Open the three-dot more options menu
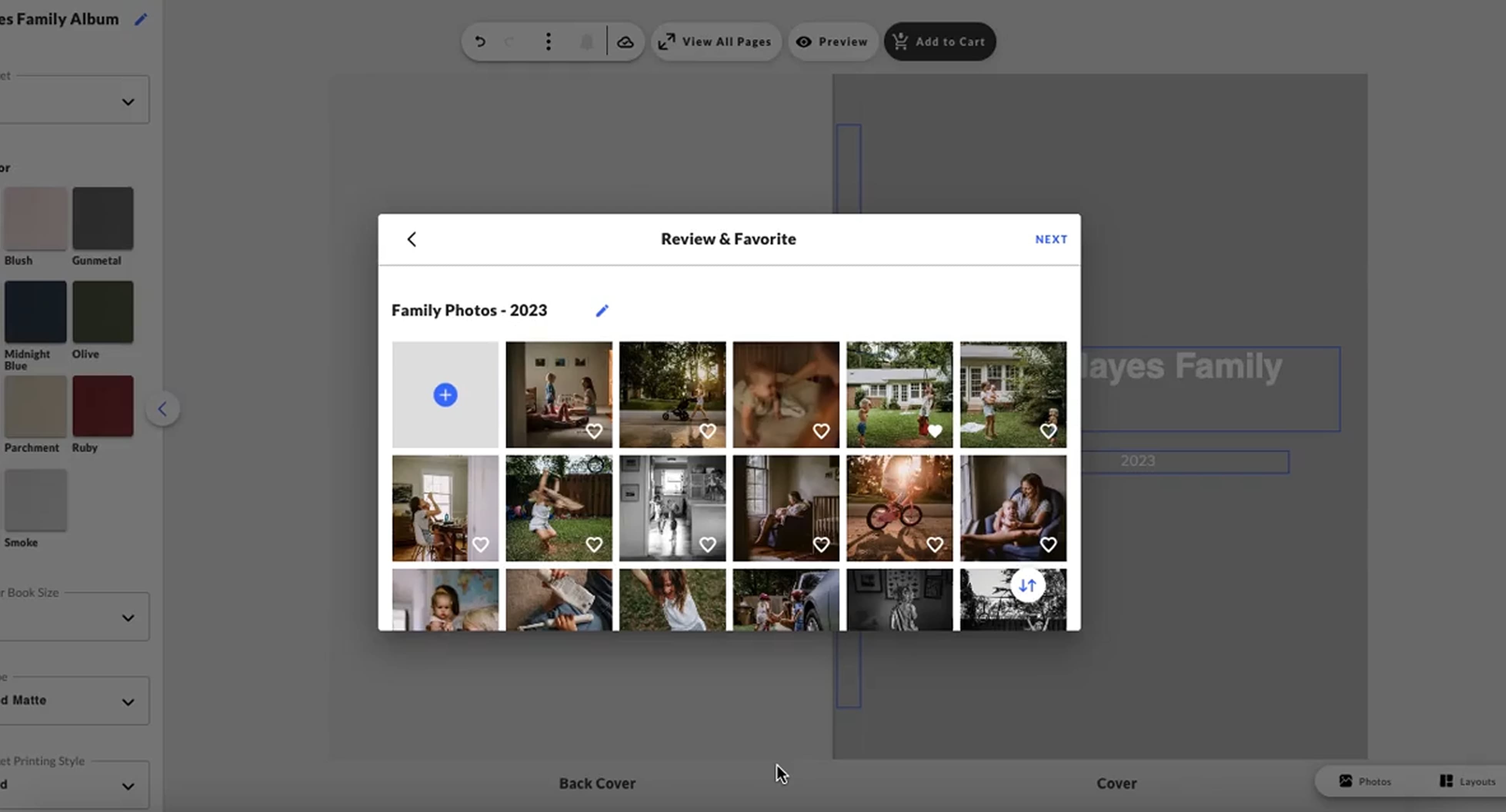 [x=548, y=42]
